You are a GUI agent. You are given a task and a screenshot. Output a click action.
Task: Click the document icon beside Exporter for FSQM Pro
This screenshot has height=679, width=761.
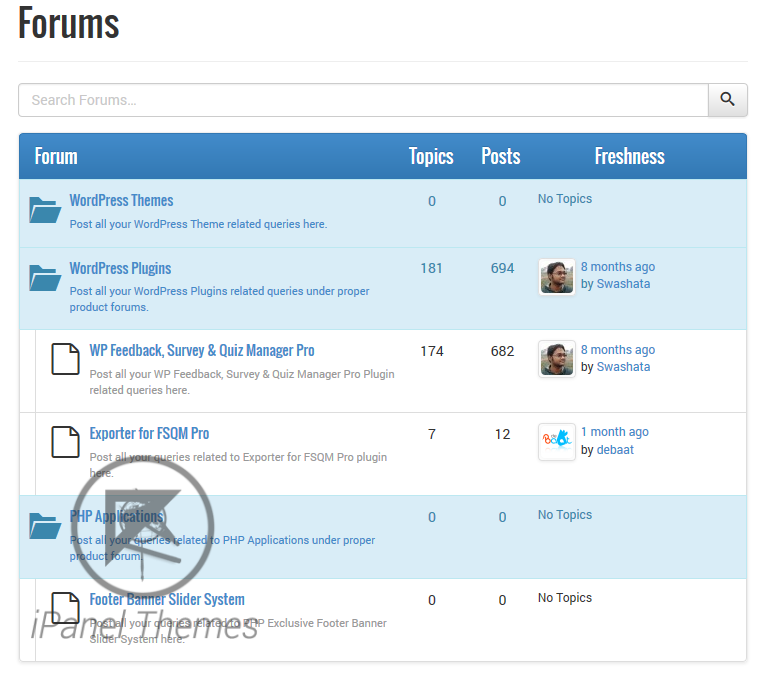point(66,442)
